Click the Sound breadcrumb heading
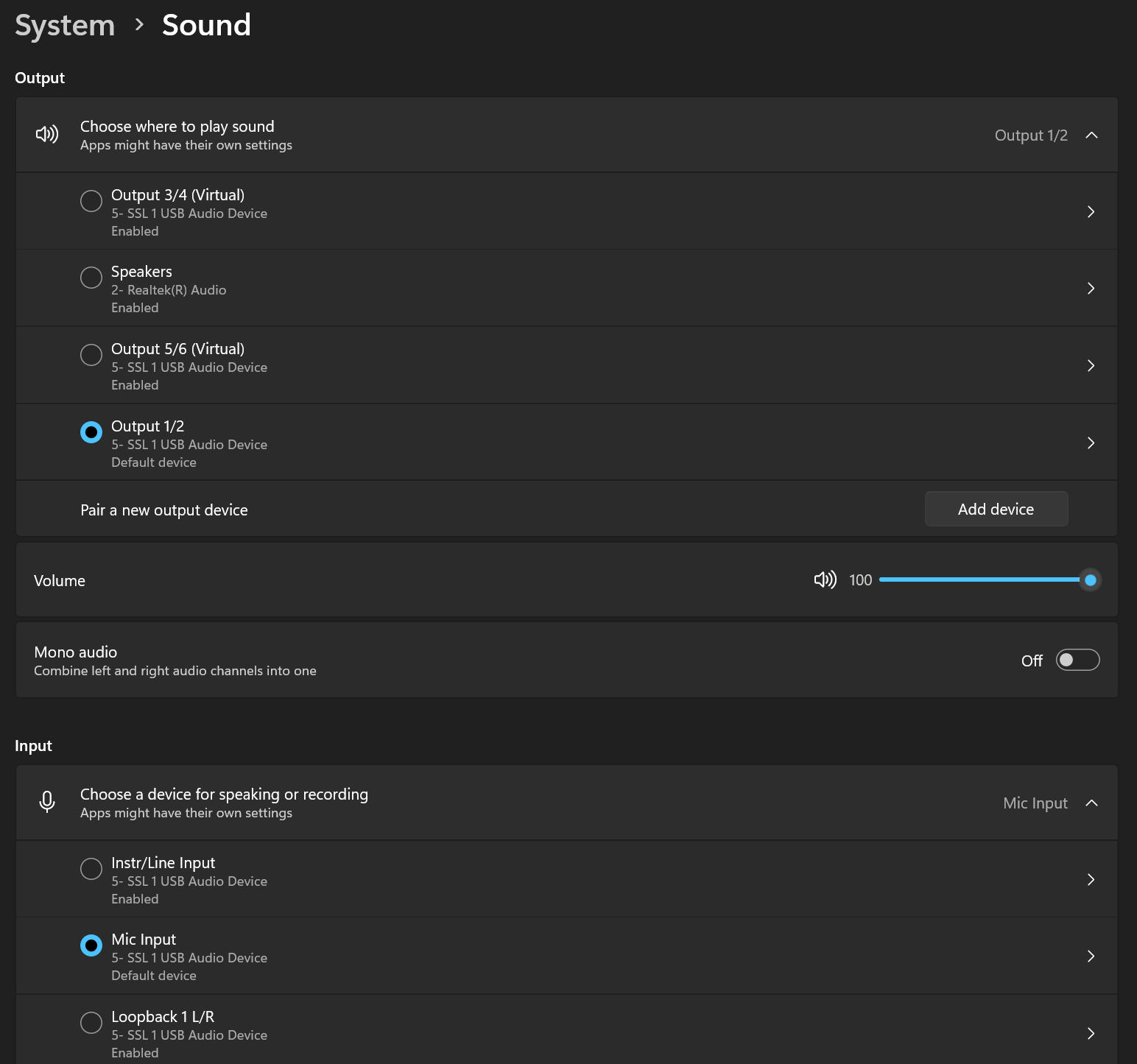 [x=206, y=25]
